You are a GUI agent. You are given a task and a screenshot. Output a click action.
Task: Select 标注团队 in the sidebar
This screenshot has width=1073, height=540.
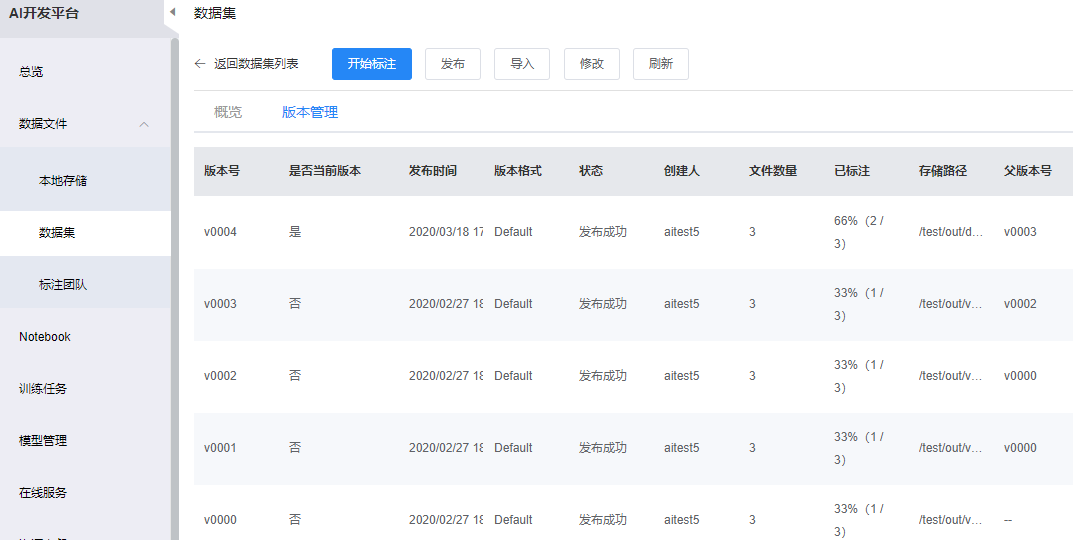(x=62, y=285)
